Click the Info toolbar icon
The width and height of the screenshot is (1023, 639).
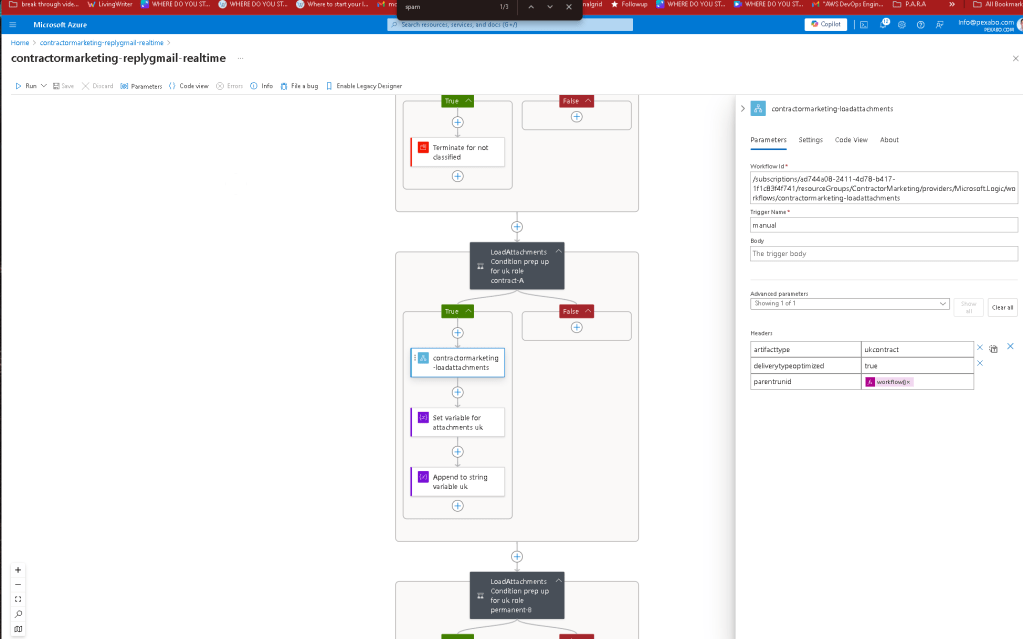(254, 86)
